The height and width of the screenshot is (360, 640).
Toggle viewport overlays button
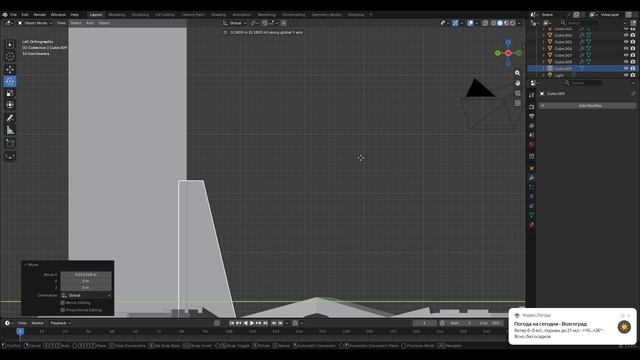[x=470, y=23]
